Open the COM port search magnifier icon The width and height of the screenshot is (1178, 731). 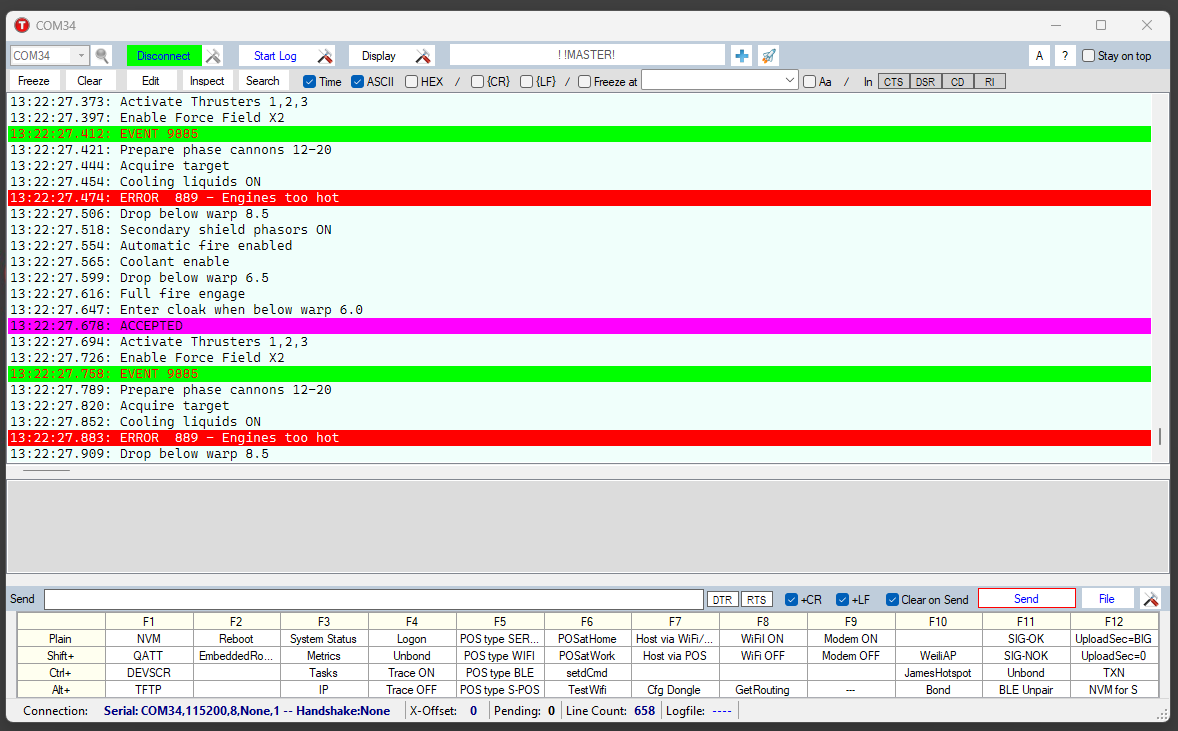100,55
